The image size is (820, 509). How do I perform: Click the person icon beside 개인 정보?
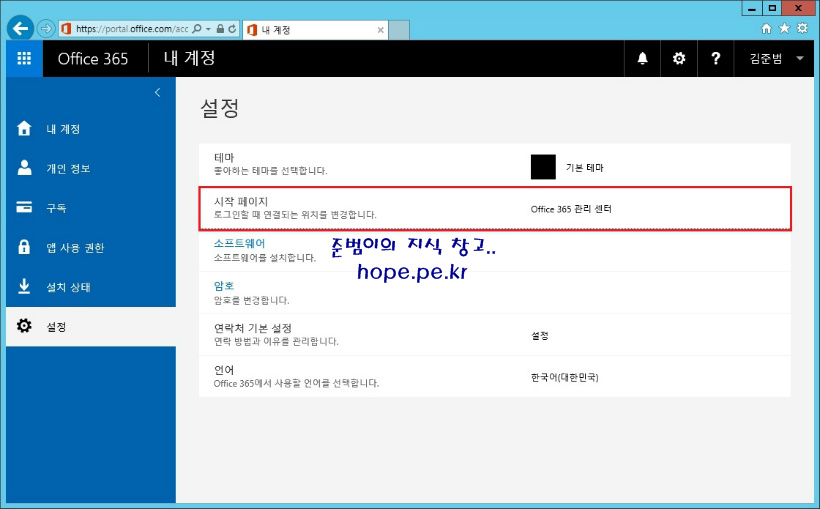24,167
